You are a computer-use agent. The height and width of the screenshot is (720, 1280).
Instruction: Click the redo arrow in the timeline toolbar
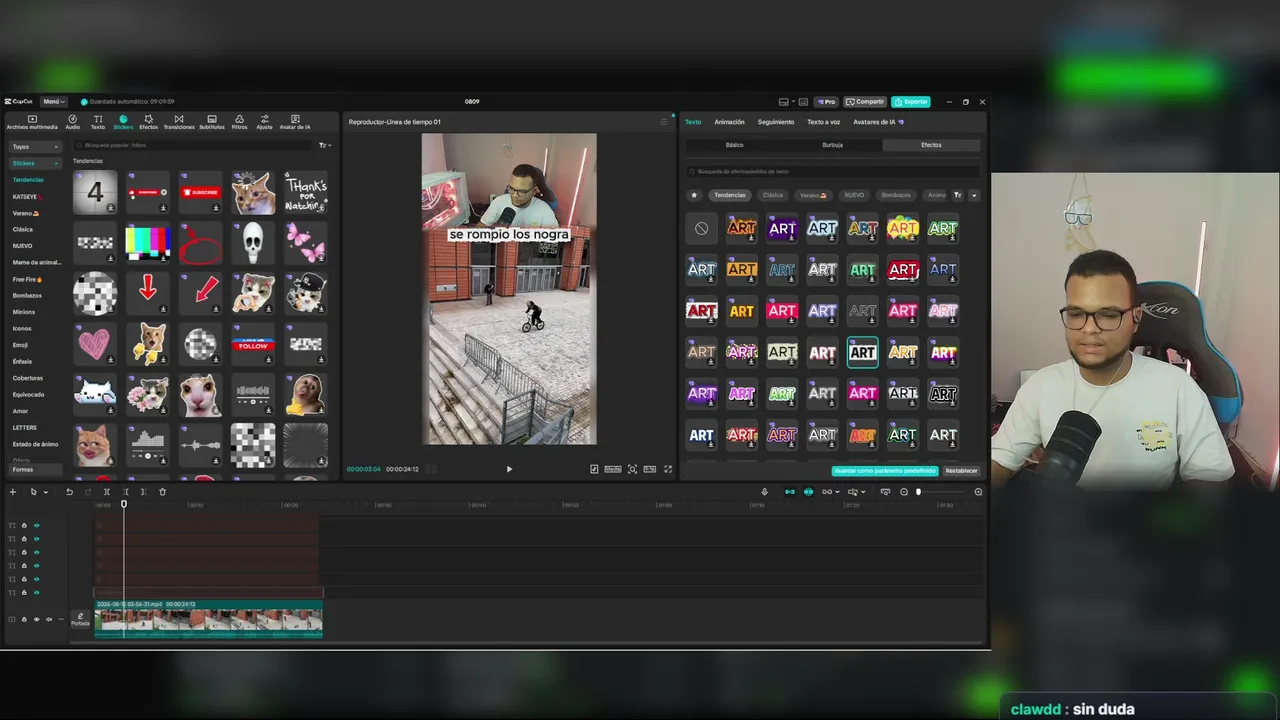(88, 492)
